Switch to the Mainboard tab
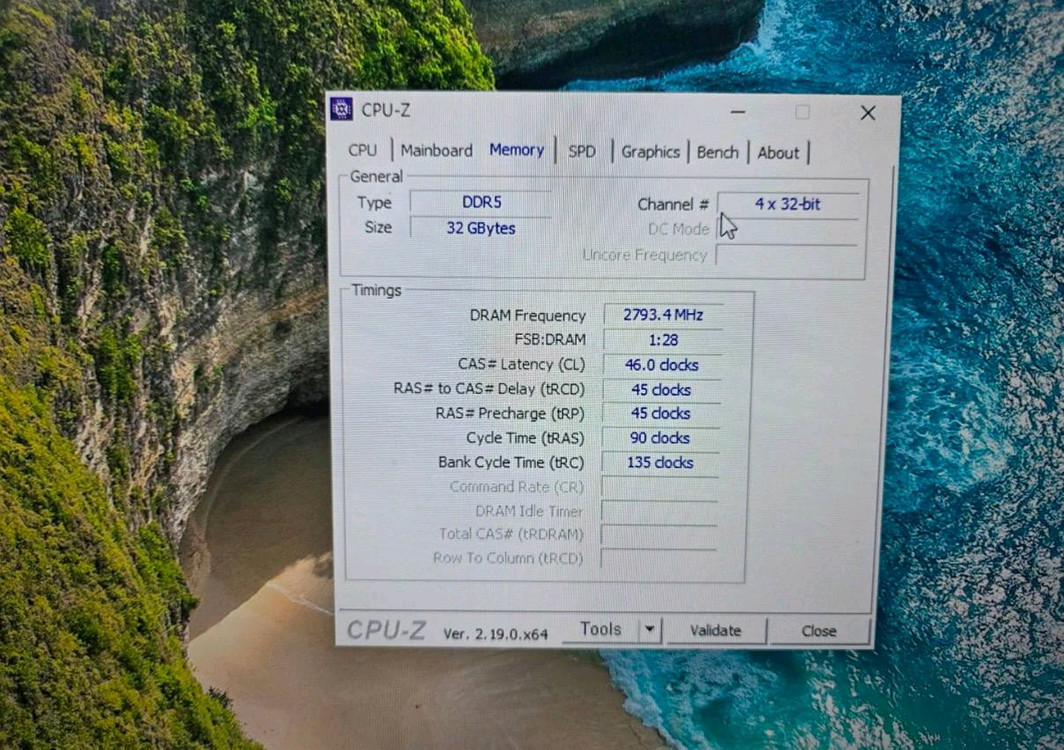The height and width of the screenshot is (750, 1064). coord(436,150)
